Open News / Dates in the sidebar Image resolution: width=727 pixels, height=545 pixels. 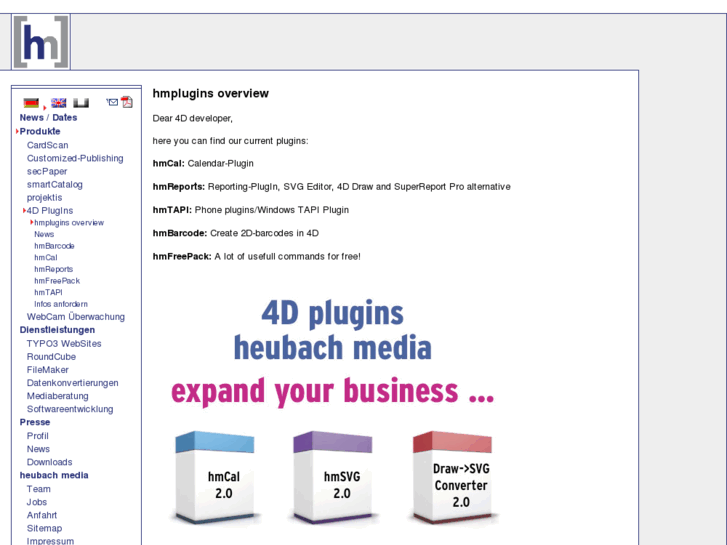48,118
